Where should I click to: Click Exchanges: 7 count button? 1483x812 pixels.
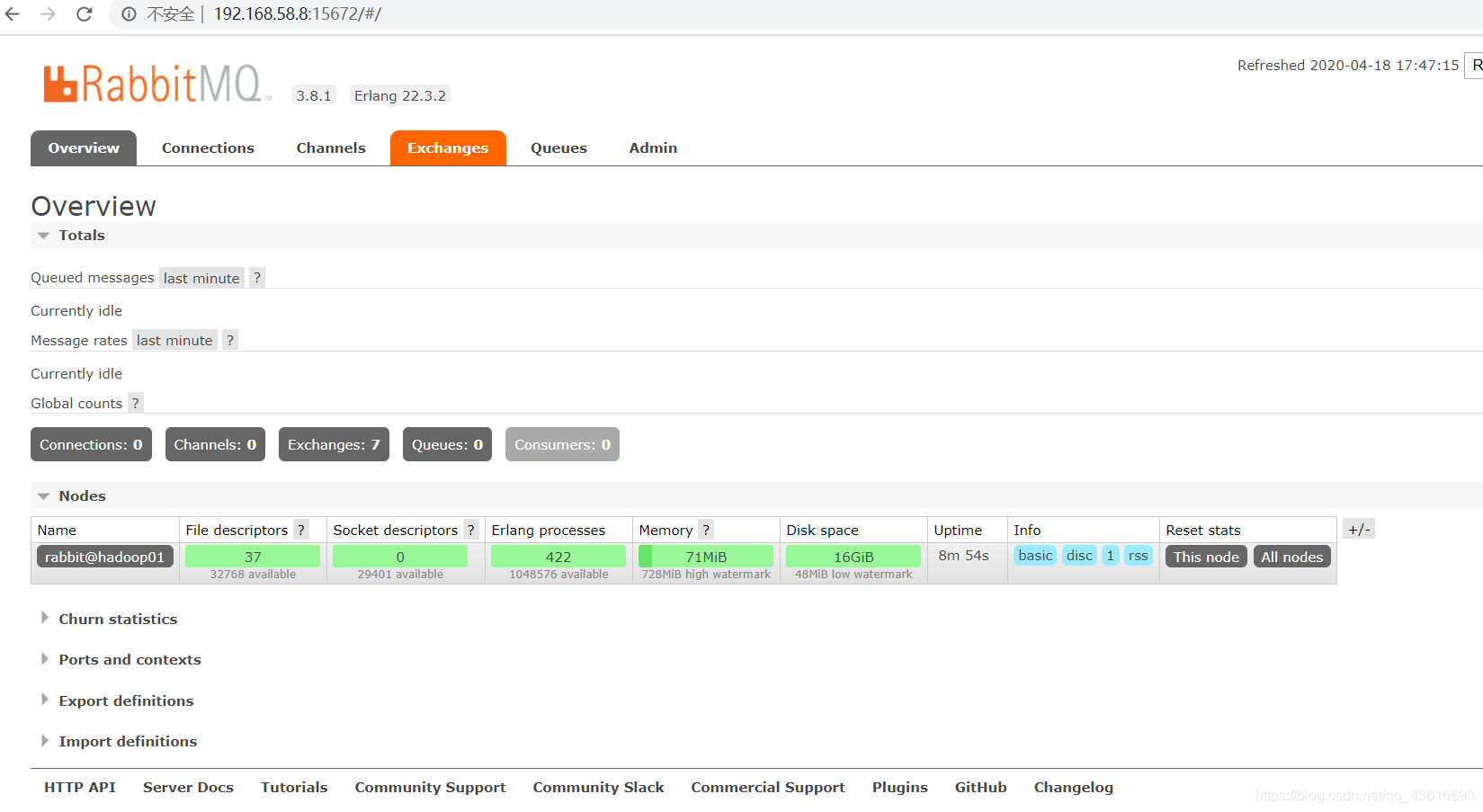334,444
